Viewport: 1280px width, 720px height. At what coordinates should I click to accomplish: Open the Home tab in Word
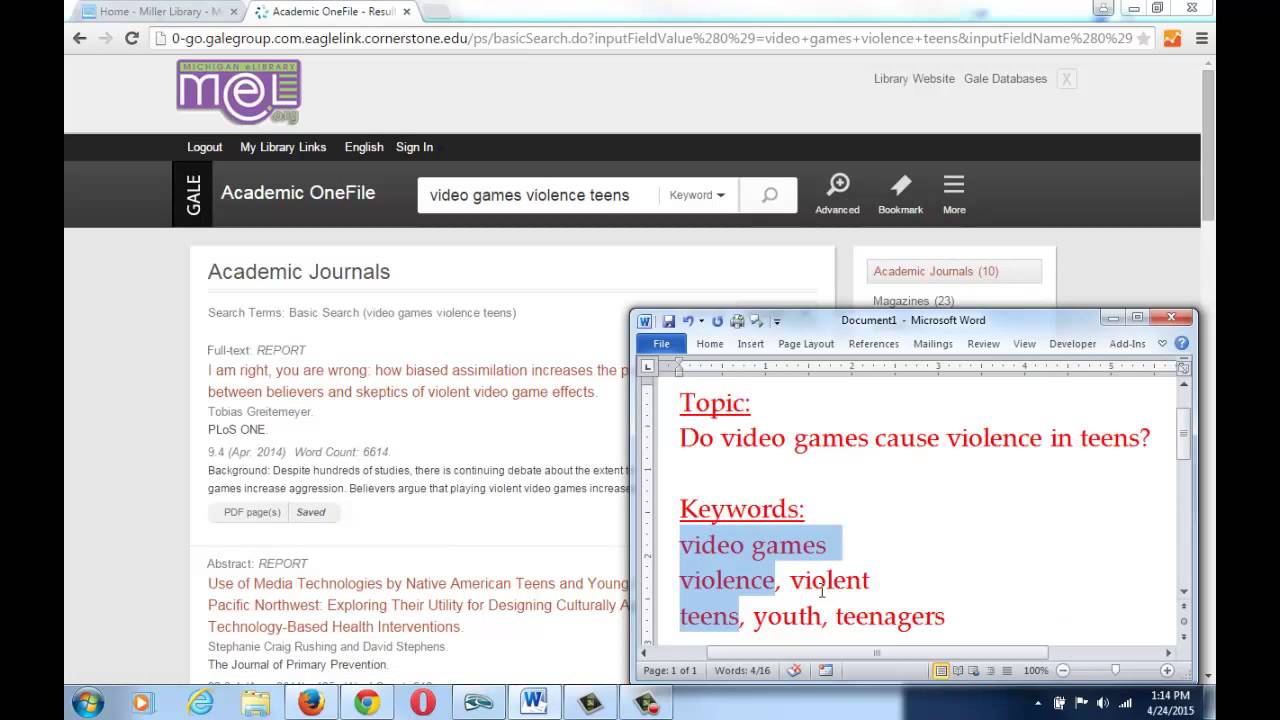coord(710,343)
